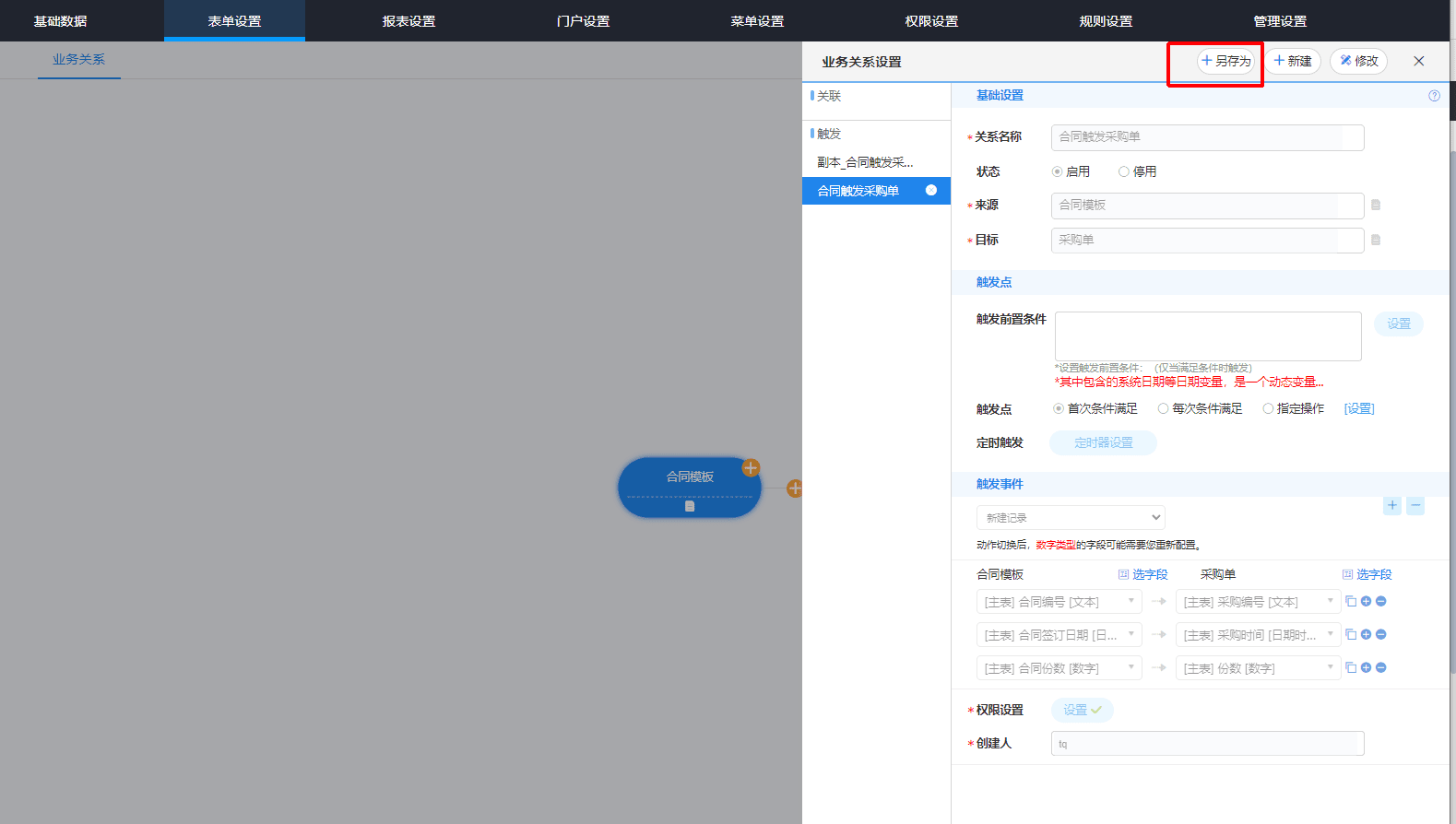The image size is (1456, 824).
Task: Close the 业务关系设置 panel
Action: [x=1419, y=61]
